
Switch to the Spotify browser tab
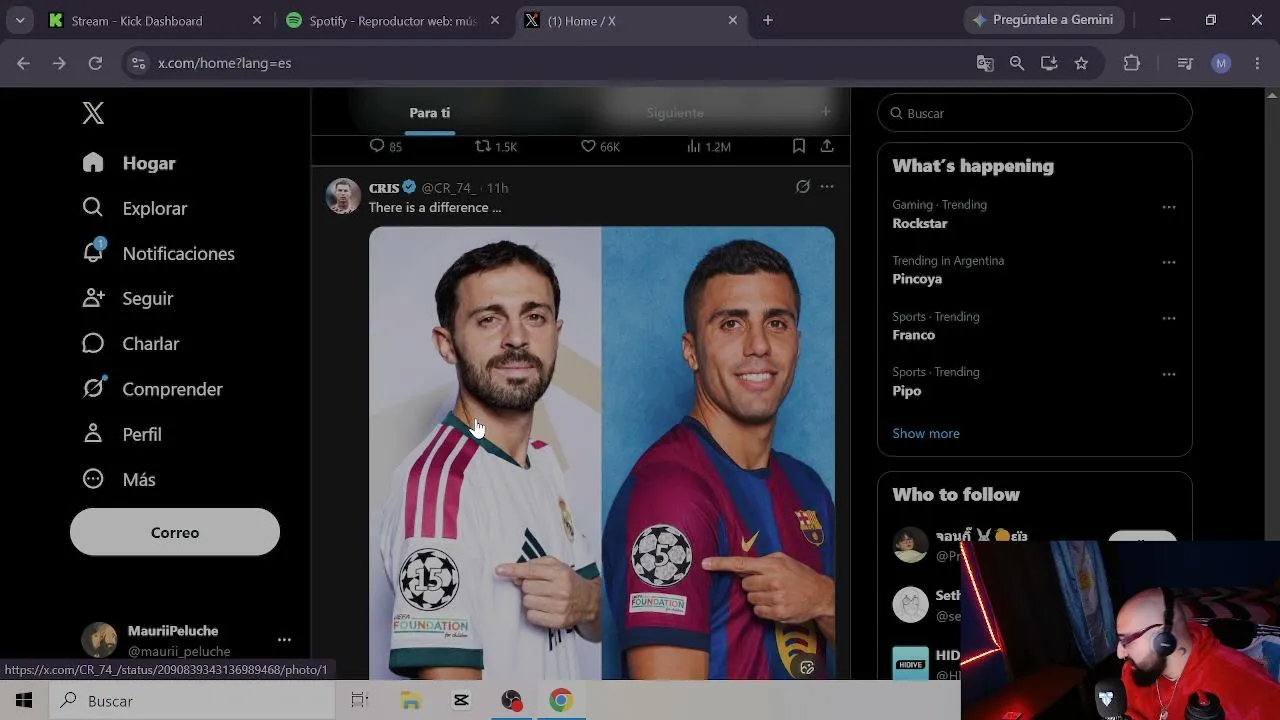tap(392, 20)
